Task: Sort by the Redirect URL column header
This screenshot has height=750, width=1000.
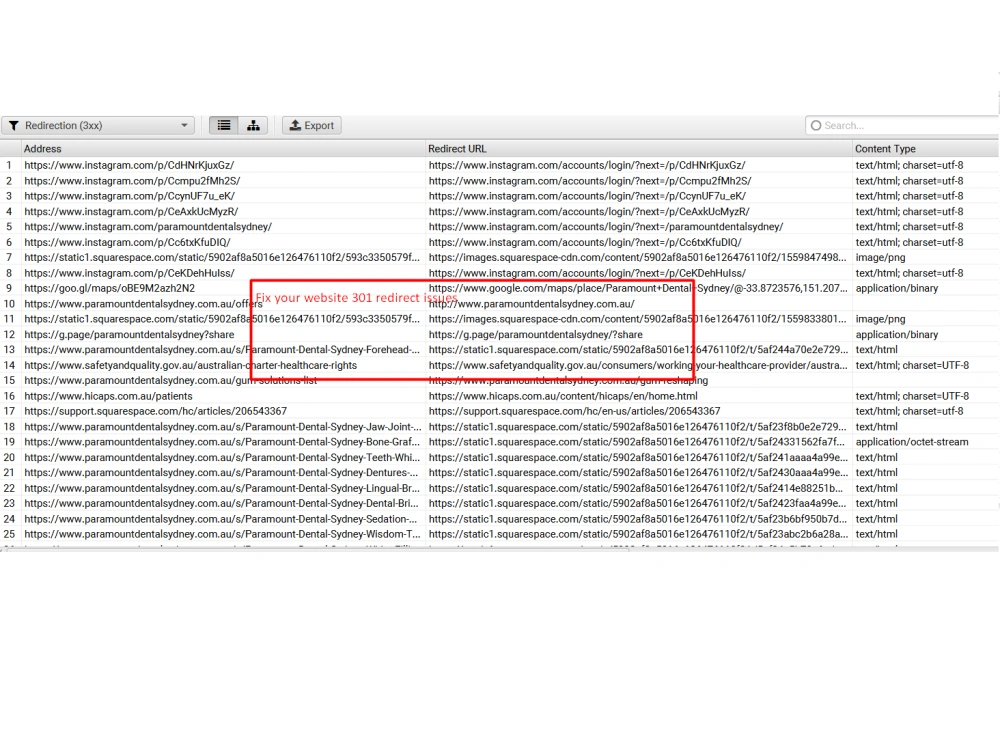Action: click(457, 149)
